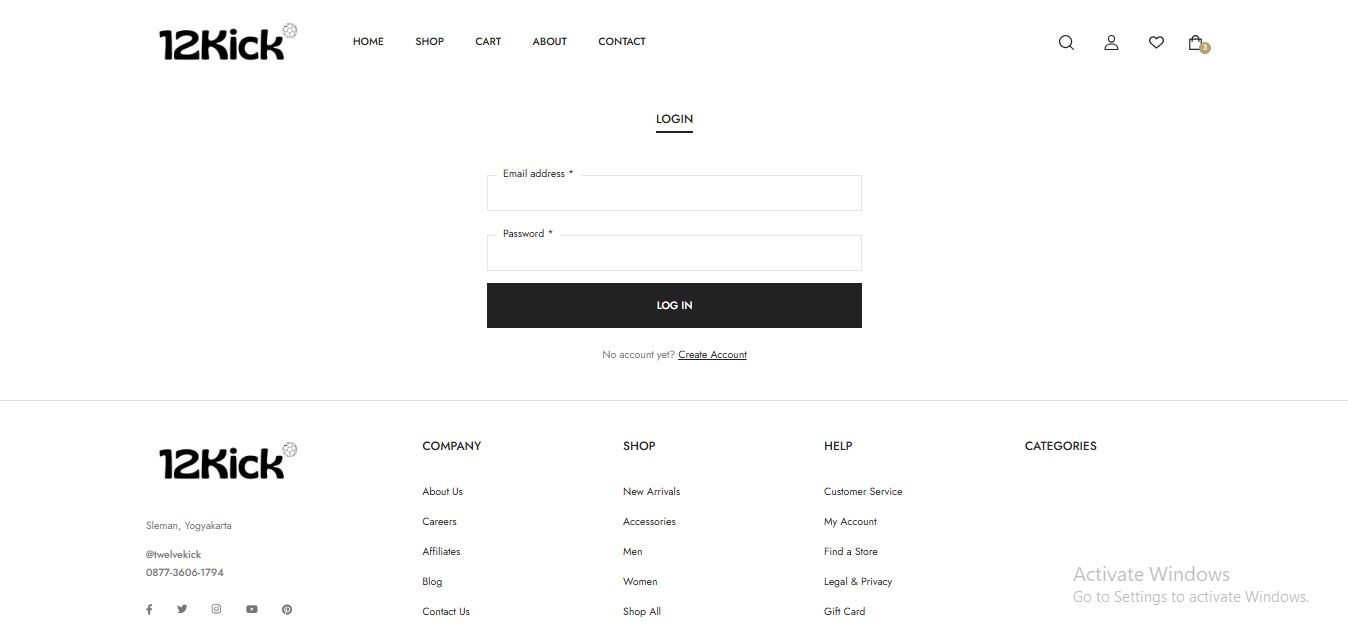Image resolution: width=1348 pixels, height=638 pixels.
Task: Open the ABOUT menu item
Action: [549, 42]
